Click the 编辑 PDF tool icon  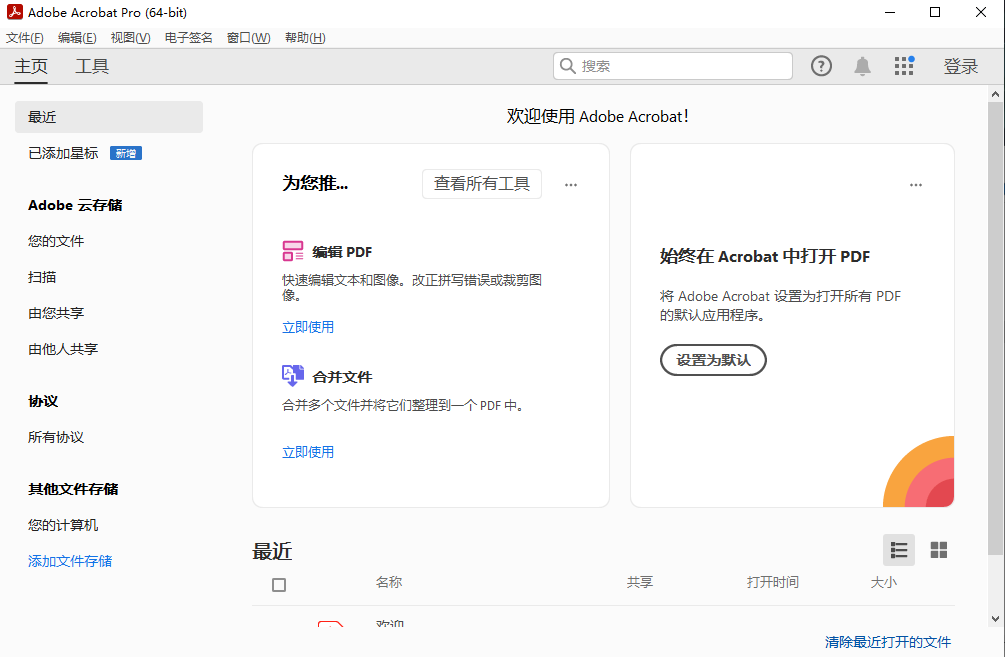(293, 251)
